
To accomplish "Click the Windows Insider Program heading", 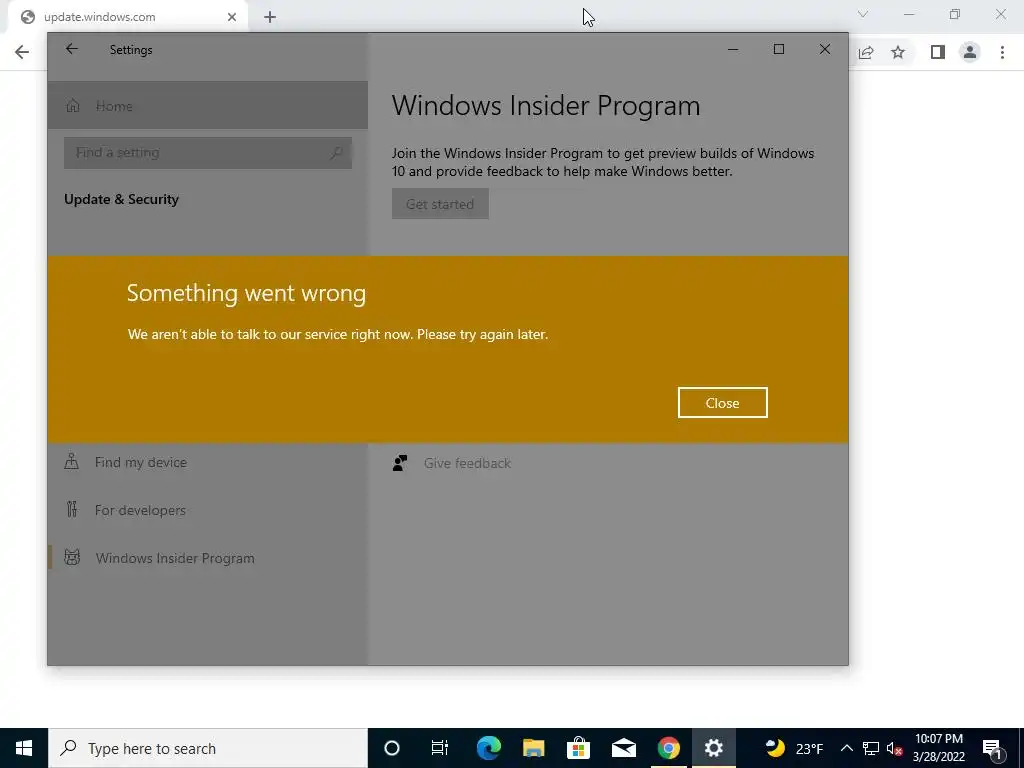I will tap(546, 106).
